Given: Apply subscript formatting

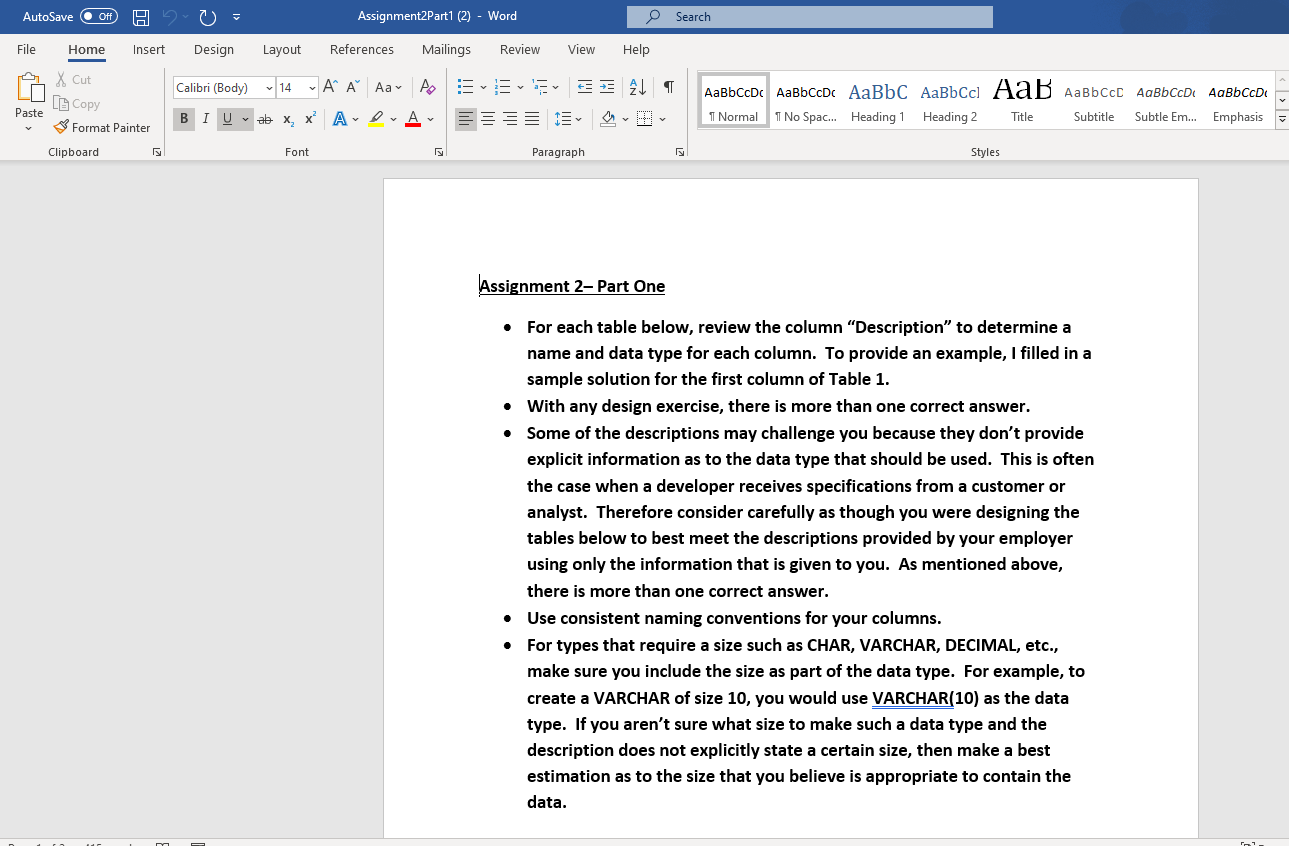Looking at the screenshot, I should pos(288,119).
